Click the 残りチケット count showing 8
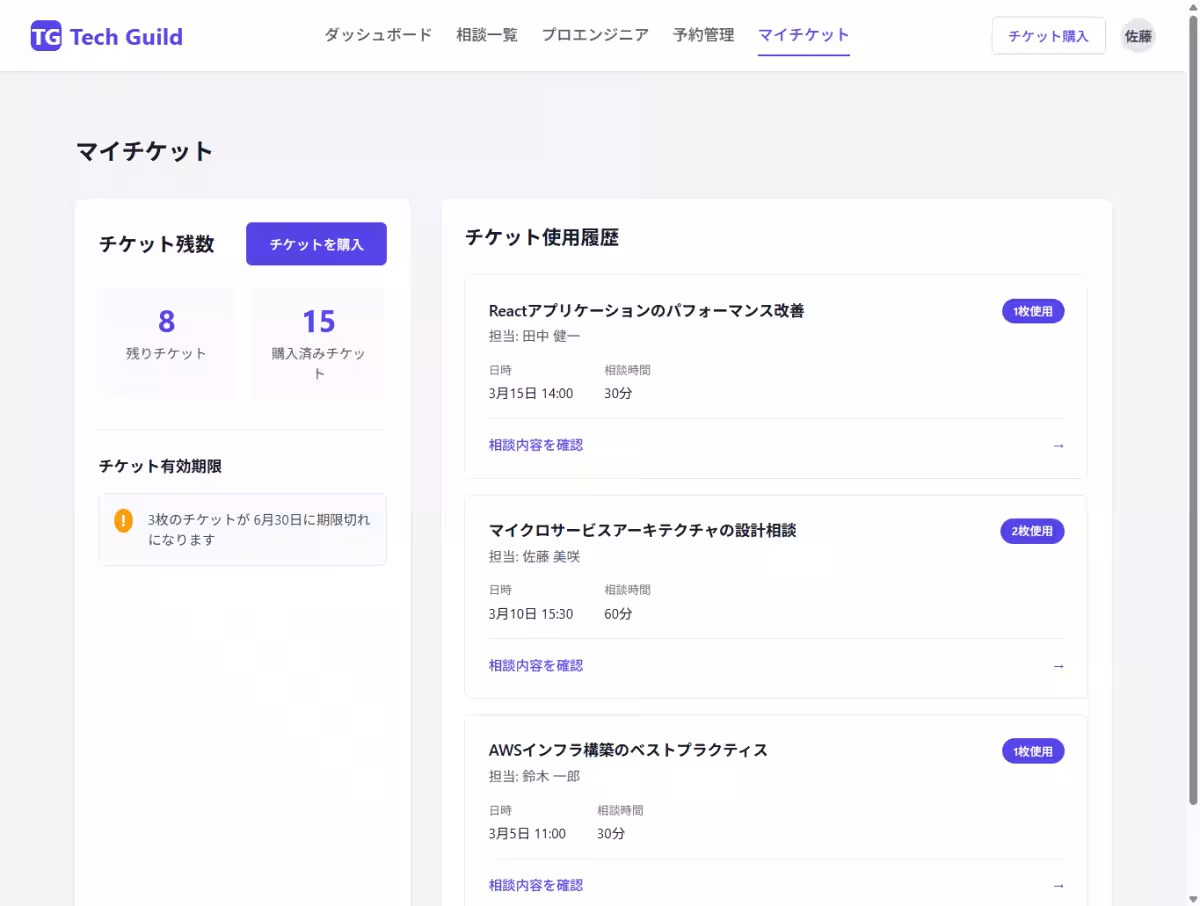This screenshot has height=906, width=1200. (x=165, y=340)
